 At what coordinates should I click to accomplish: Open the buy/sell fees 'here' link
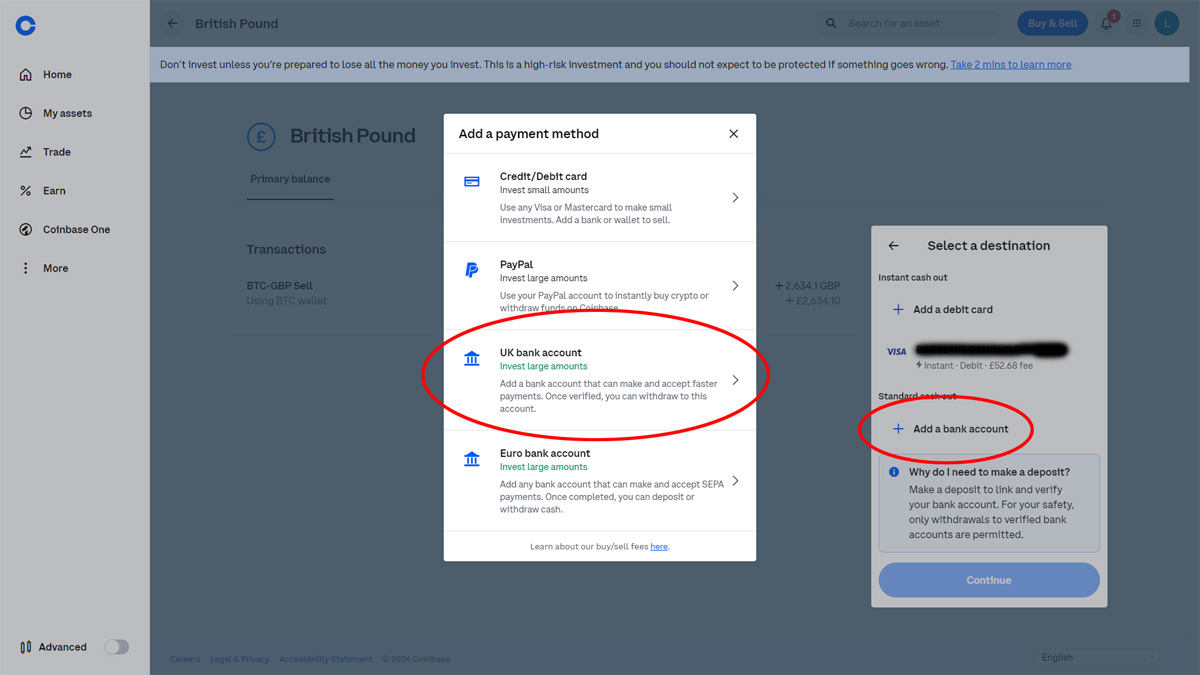point(659,547)
